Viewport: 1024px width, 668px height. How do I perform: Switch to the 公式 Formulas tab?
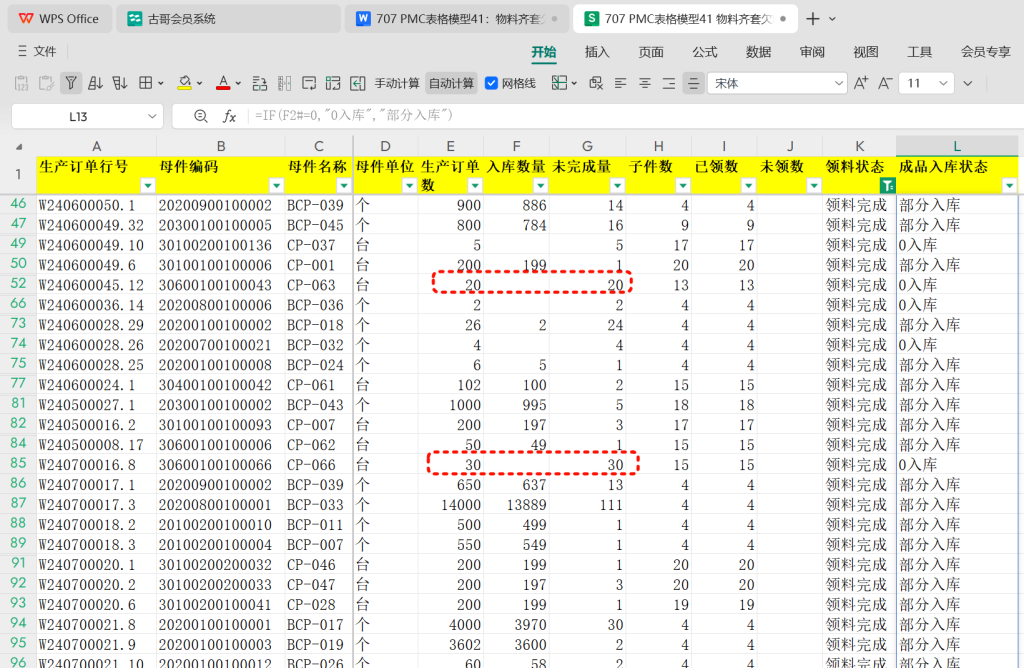705,52
